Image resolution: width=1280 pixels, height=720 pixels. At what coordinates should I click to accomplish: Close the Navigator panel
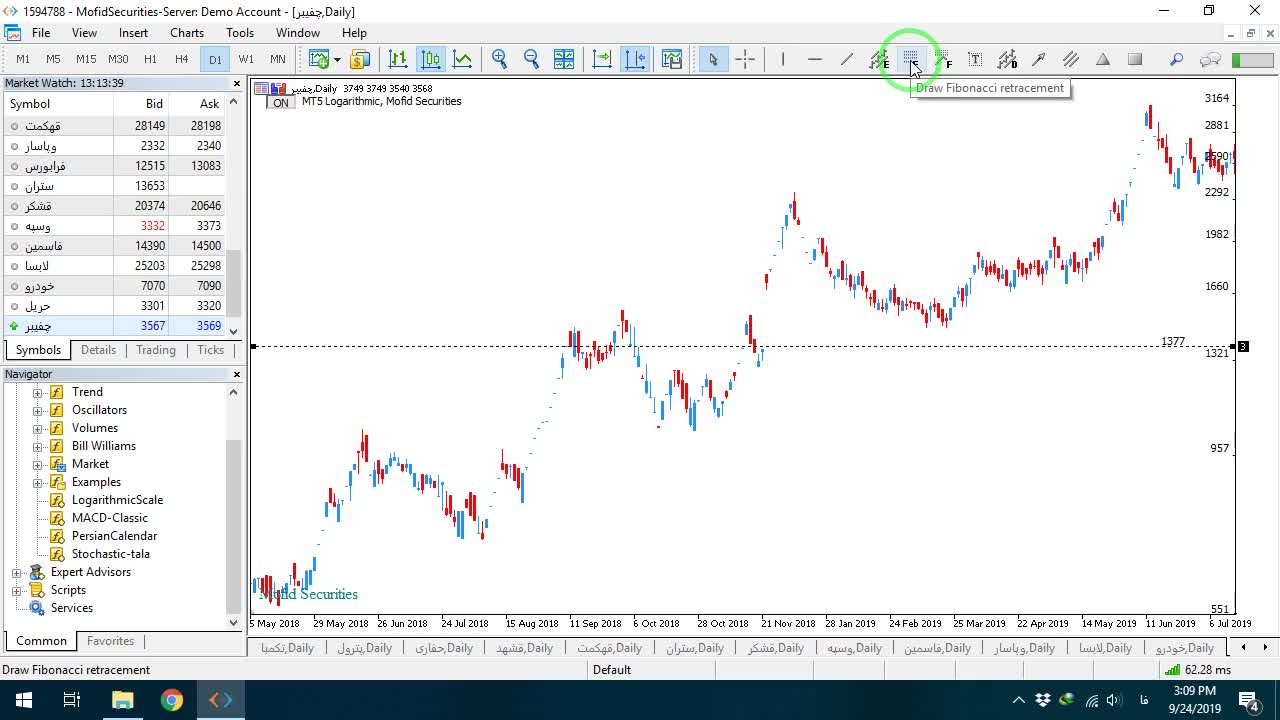237,374
